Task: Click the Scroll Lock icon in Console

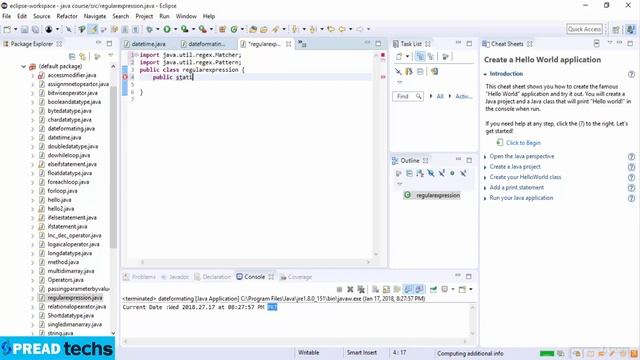Action: [386, 289]
